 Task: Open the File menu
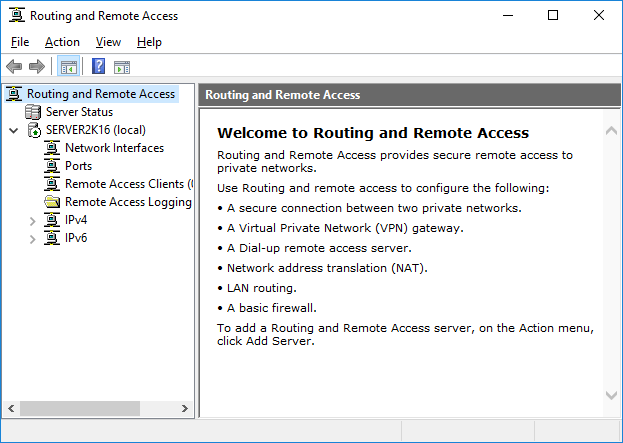20,42
